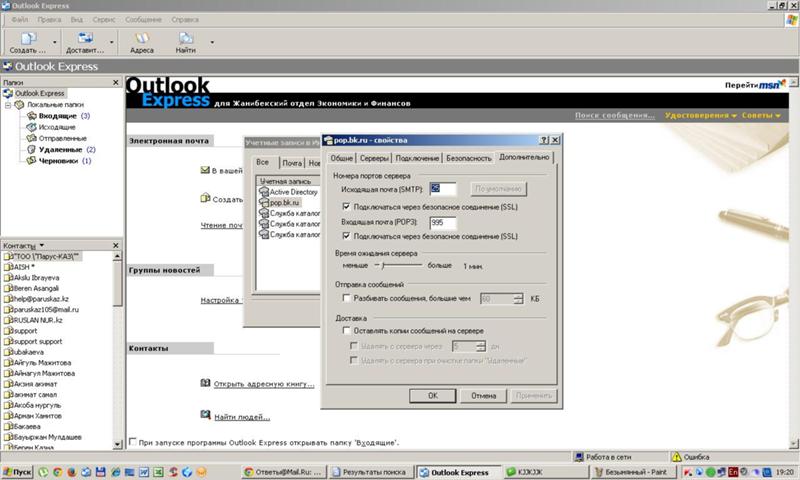800x480 pixels.
Task: Switch to Безымянный - Paint taskbar button
Action: click(x=636, y=472)
